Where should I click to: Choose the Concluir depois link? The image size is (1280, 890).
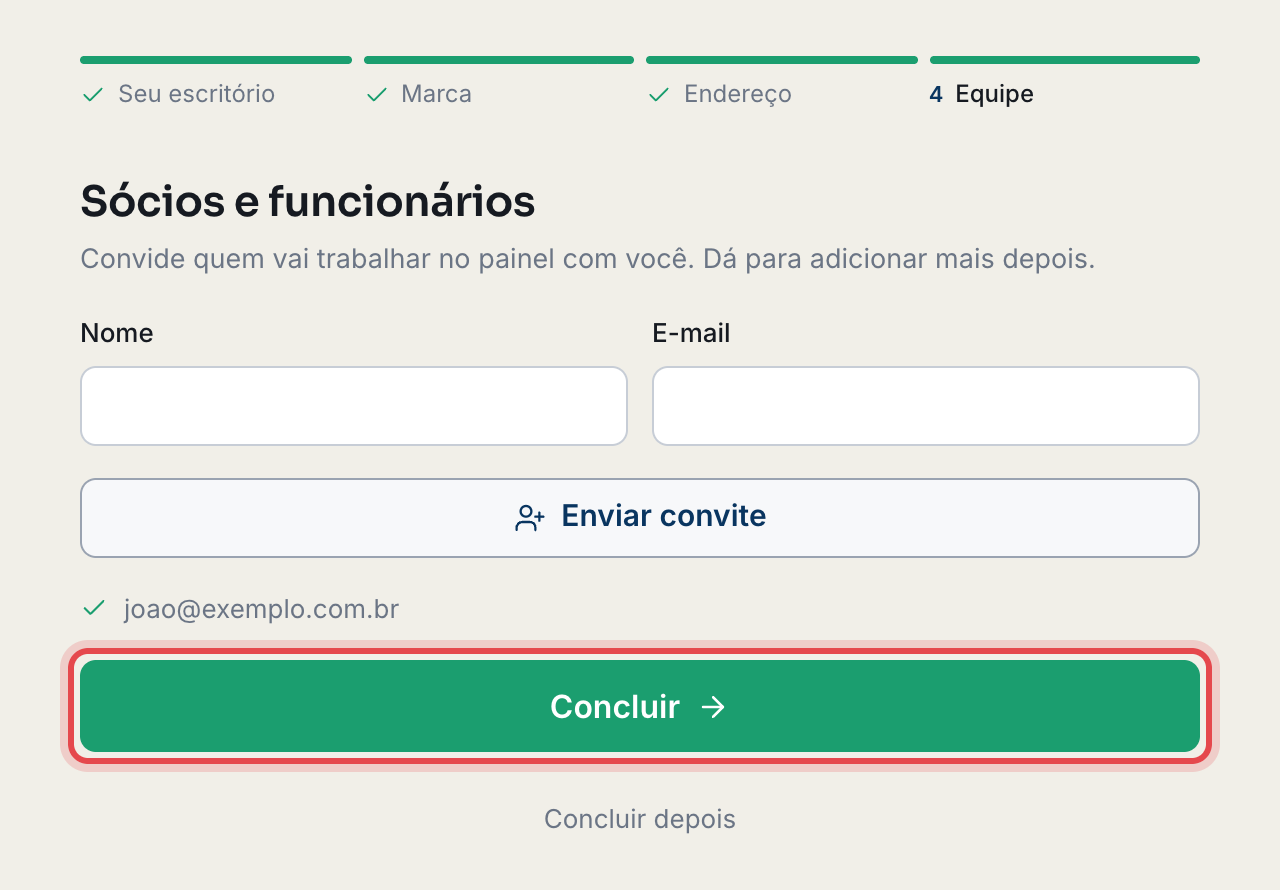click(640, 819)
